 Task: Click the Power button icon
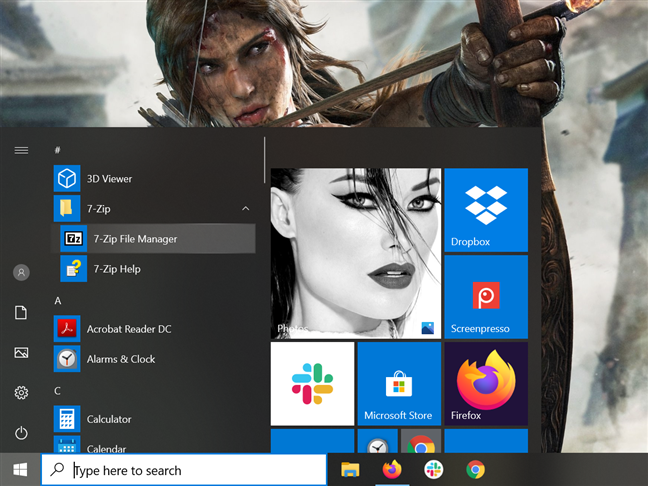[x=21, y=433]
